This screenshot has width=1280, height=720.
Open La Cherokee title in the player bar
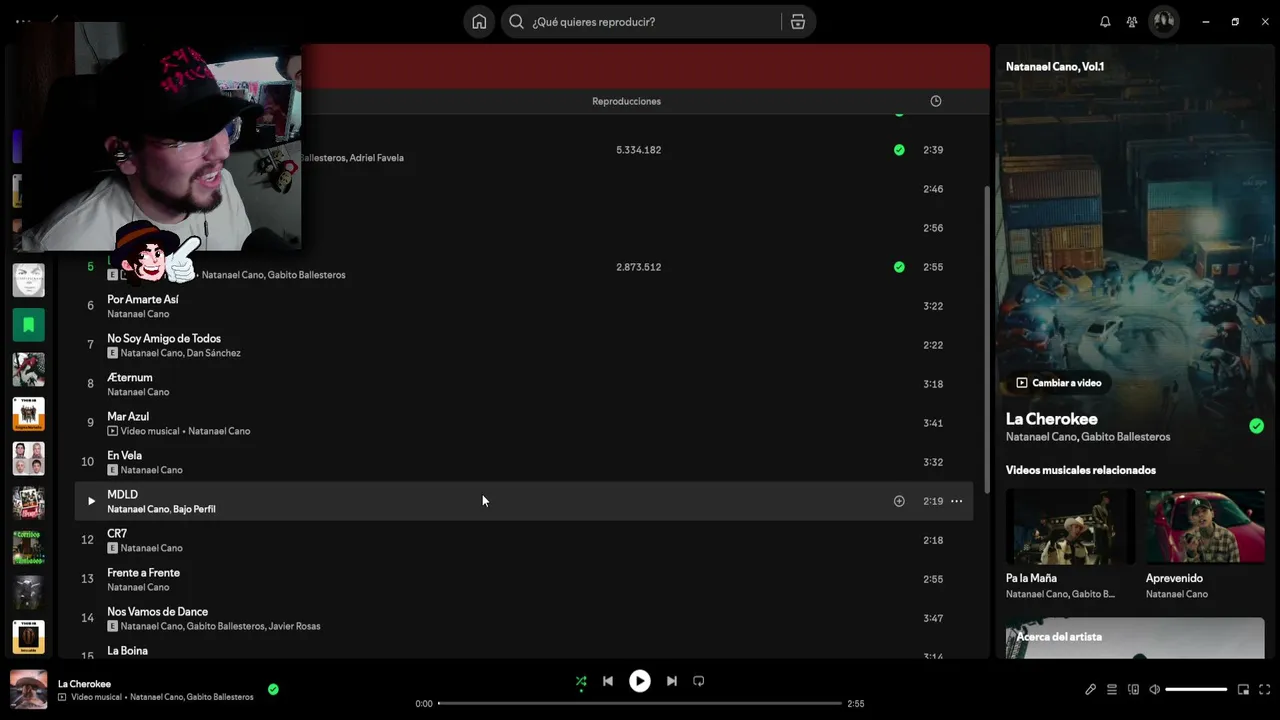pyautogui.click(x=85, y=684)
